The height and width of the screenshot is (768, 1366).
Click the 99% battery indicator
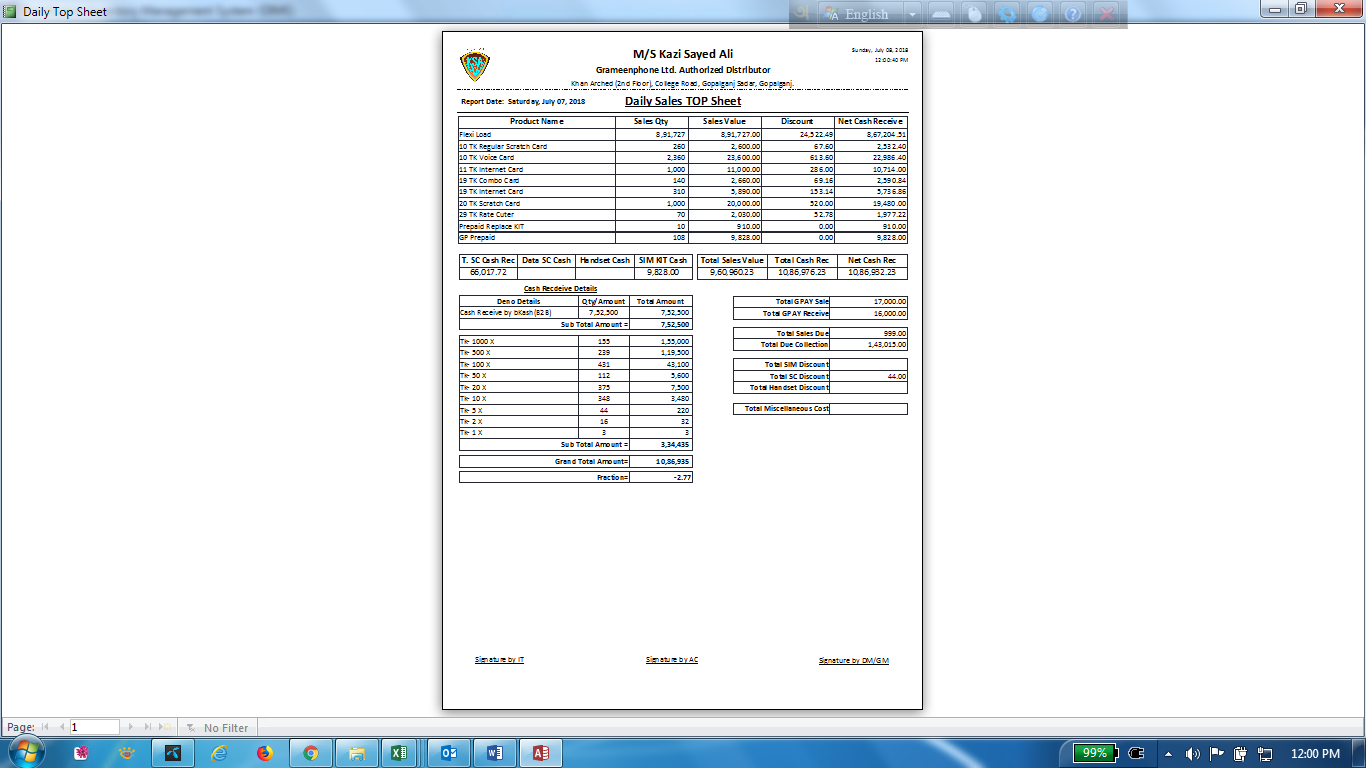pyautogui.click(x=1095, y=753)
